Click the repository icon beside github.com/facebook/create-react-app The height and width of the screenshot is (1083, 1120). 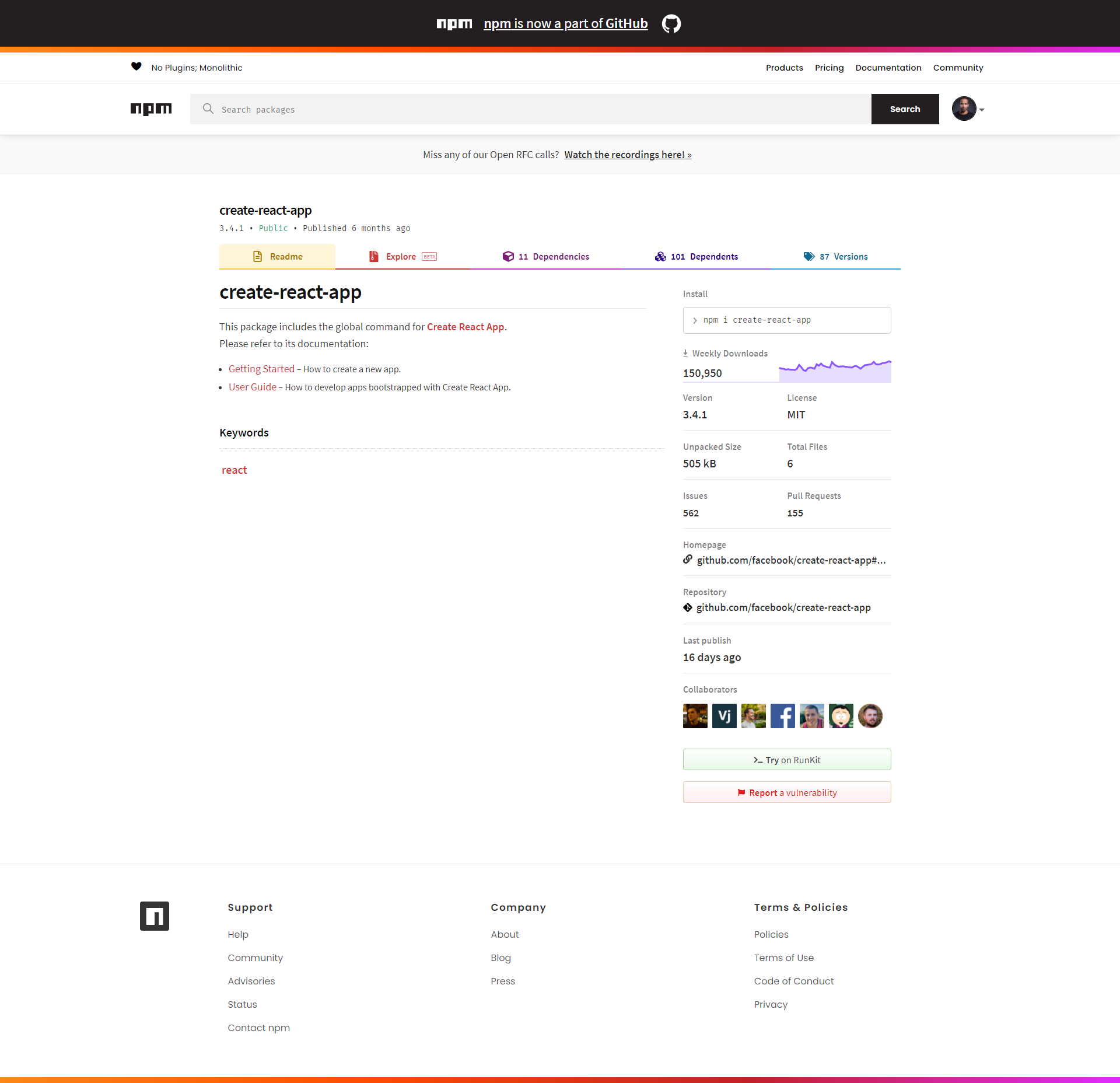[687, 607]
